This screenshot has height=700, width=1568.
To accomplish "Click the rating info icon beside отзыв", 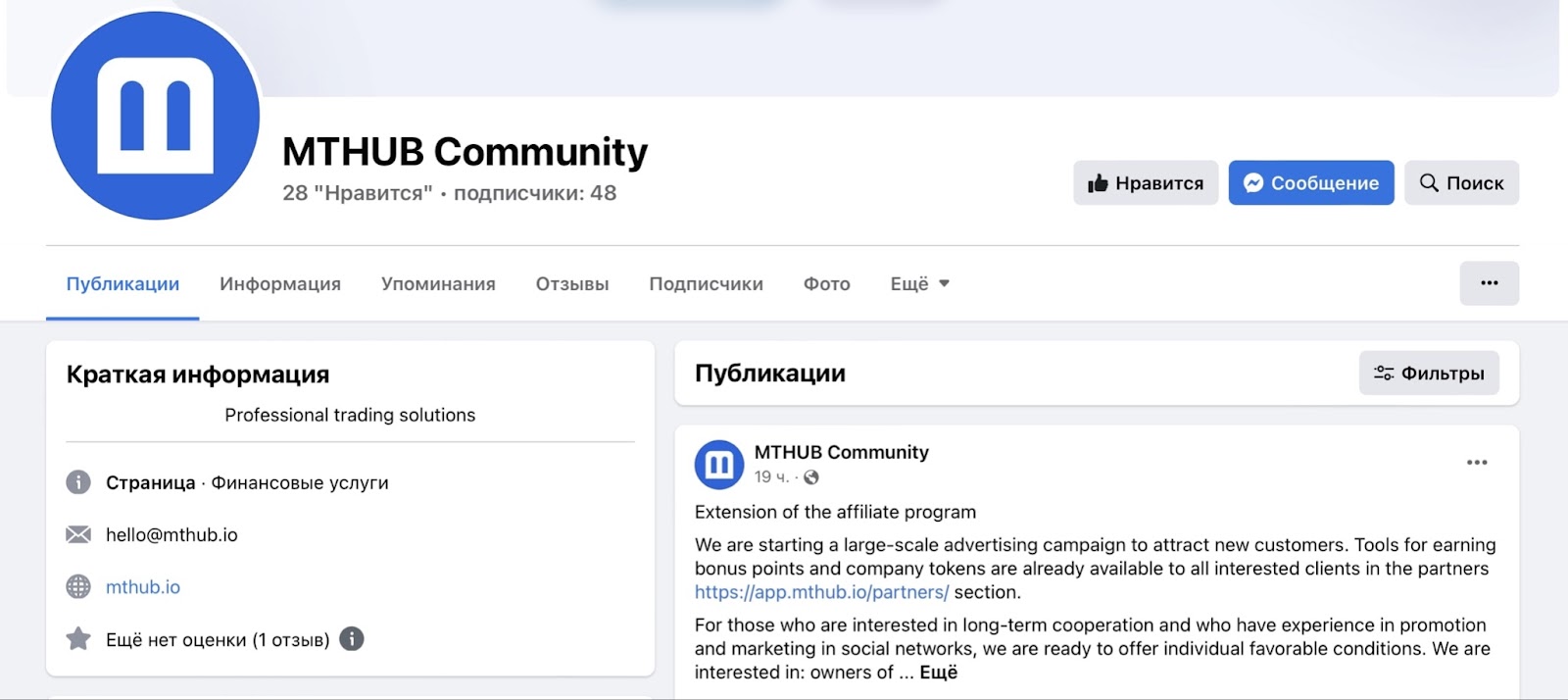I will tap(352, 639).
